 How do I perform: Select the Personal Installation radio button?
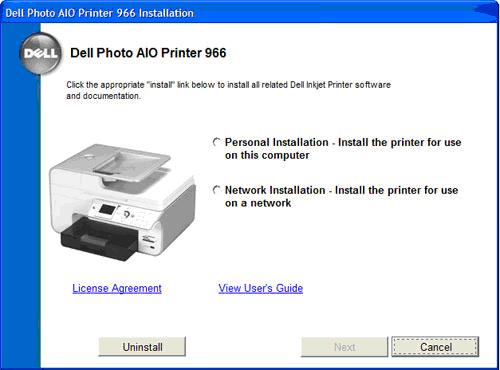[217, 142]
